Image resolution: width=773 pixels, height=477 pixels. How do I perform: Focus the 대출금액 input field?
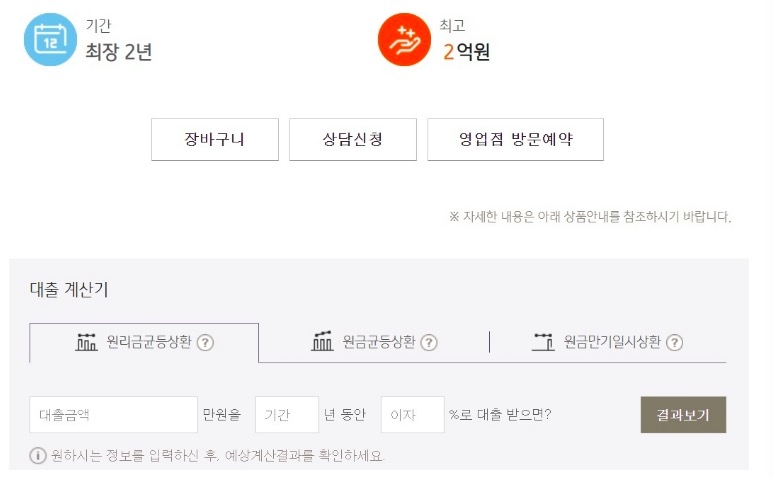(x=113, y=415)
